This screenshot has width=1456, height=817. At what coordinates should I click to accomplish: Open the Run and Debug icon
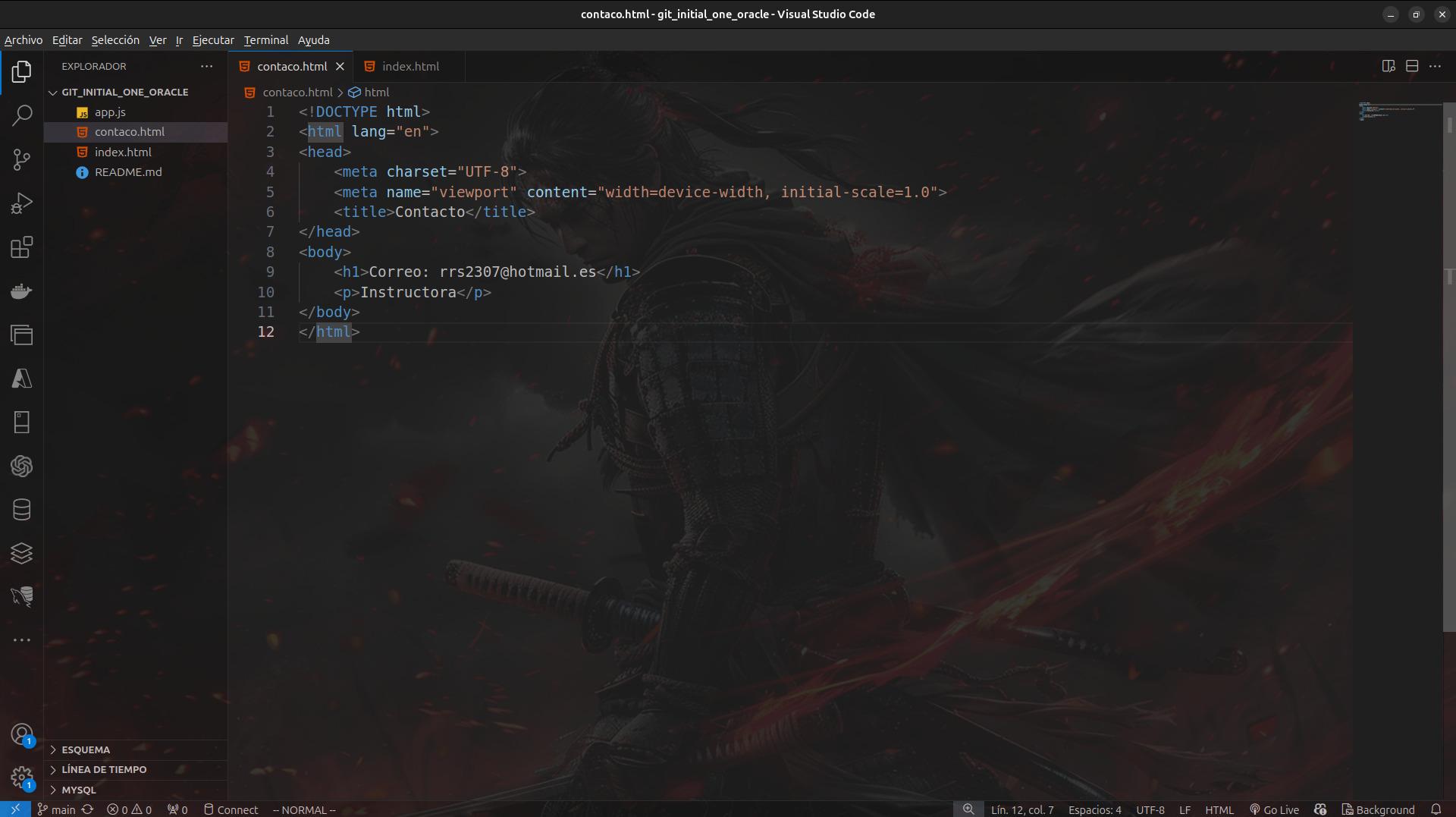click(x=21, y=203)
